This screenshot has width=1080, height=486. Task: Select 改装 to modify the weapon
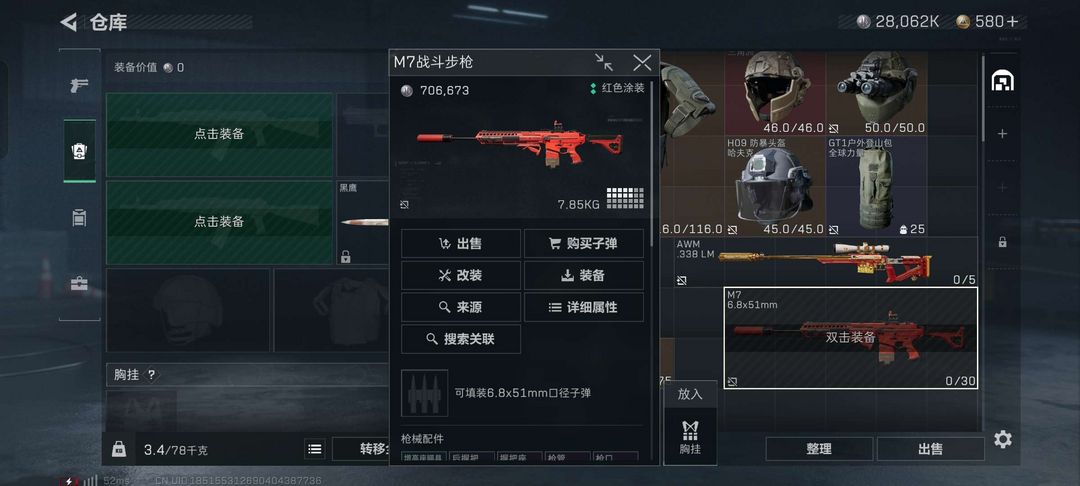[x=461, y=275]
